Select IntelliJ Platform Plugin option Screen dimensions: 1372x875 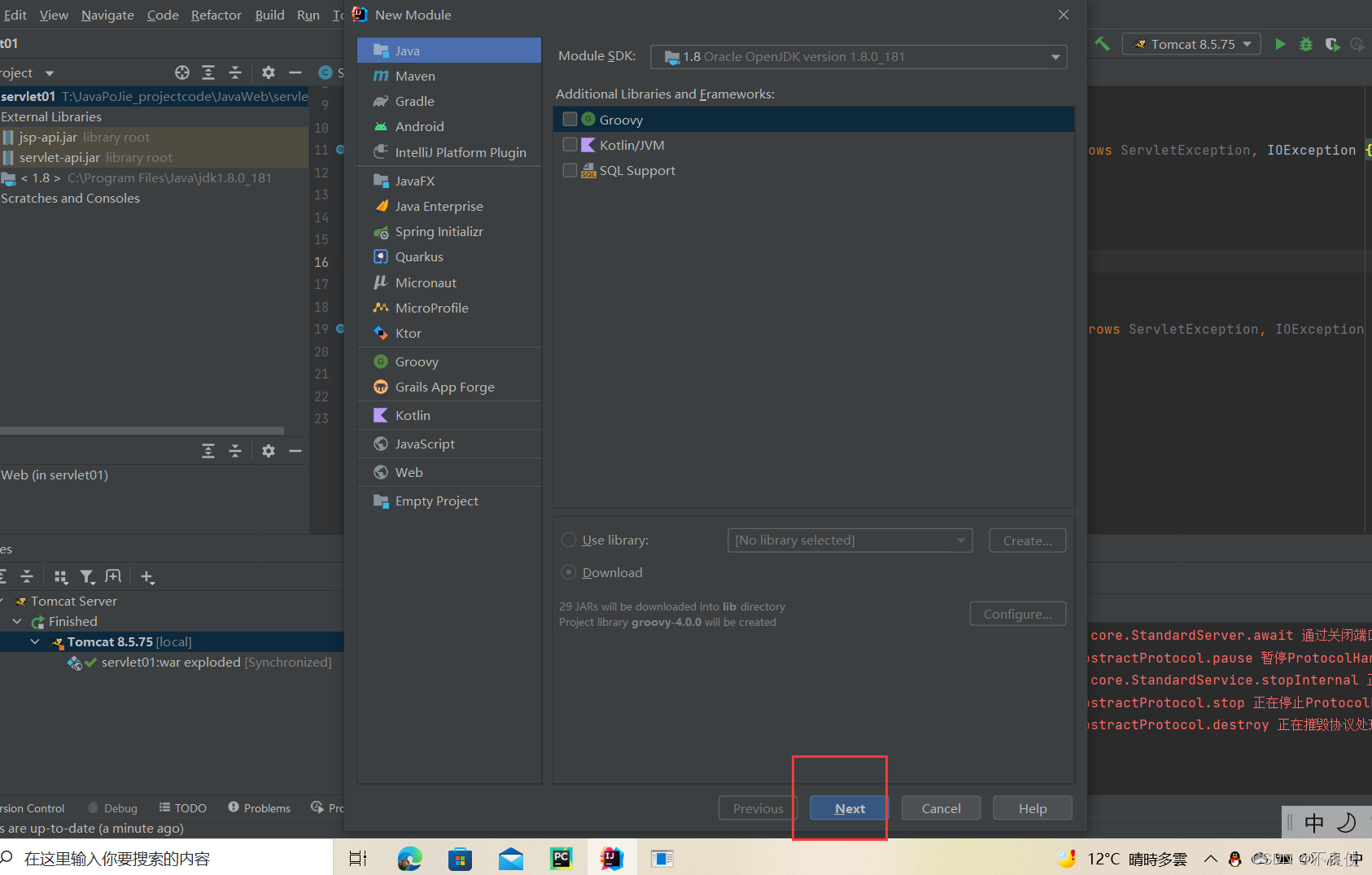449,152
